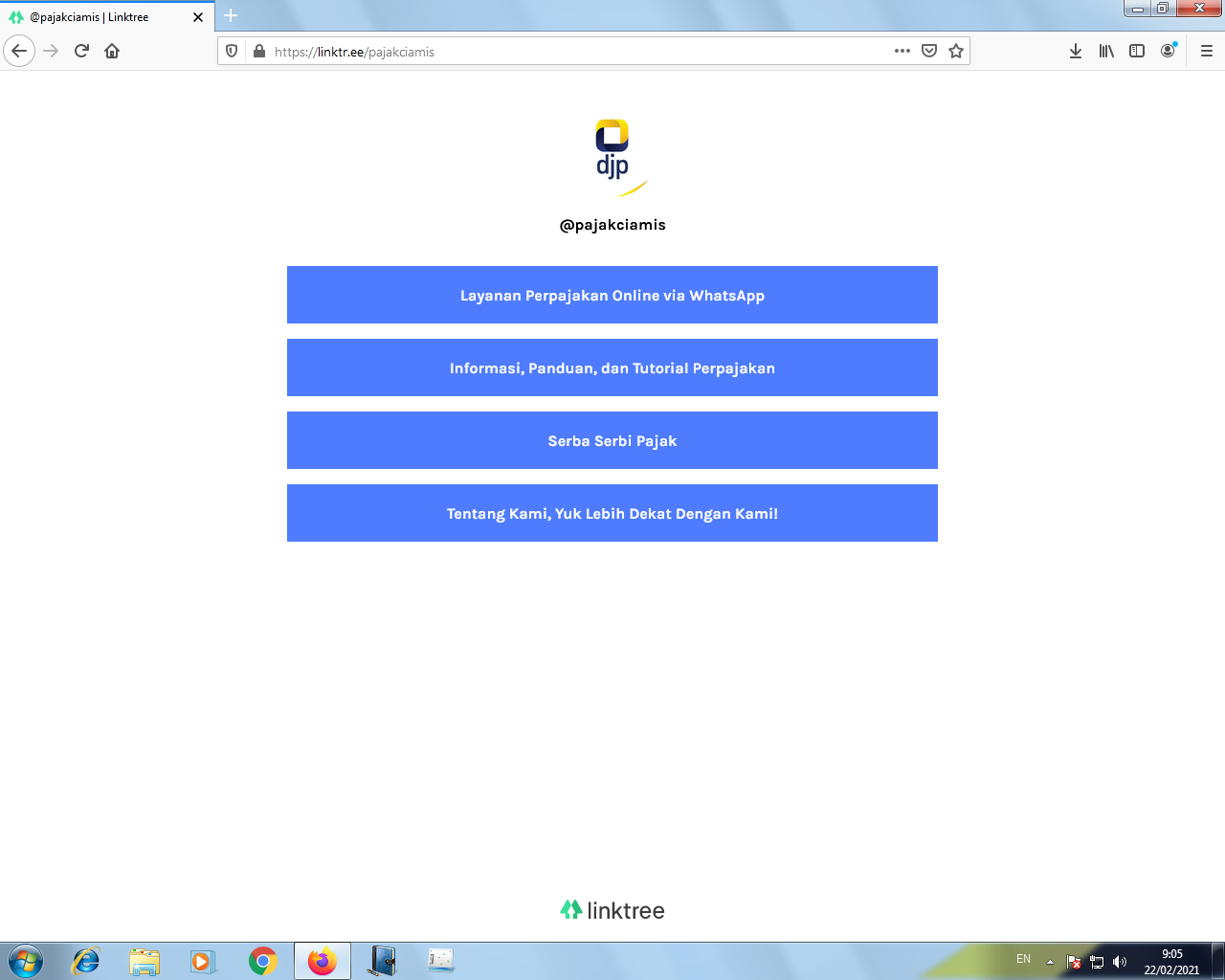Open the Firefox account menu
The image size is (1225, 980).
1168,51
